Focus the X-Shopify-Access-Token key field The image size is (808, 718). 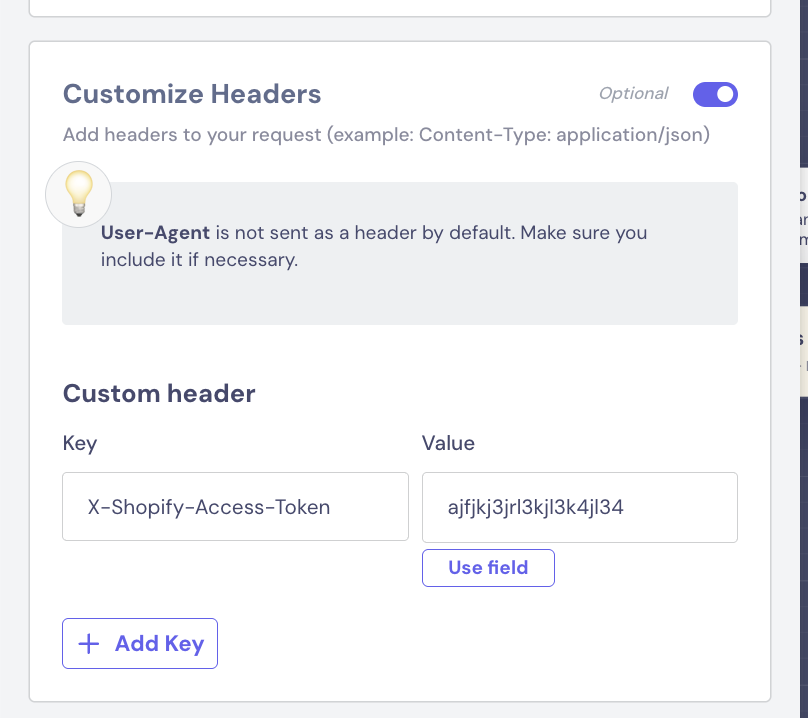coord(235,507)
